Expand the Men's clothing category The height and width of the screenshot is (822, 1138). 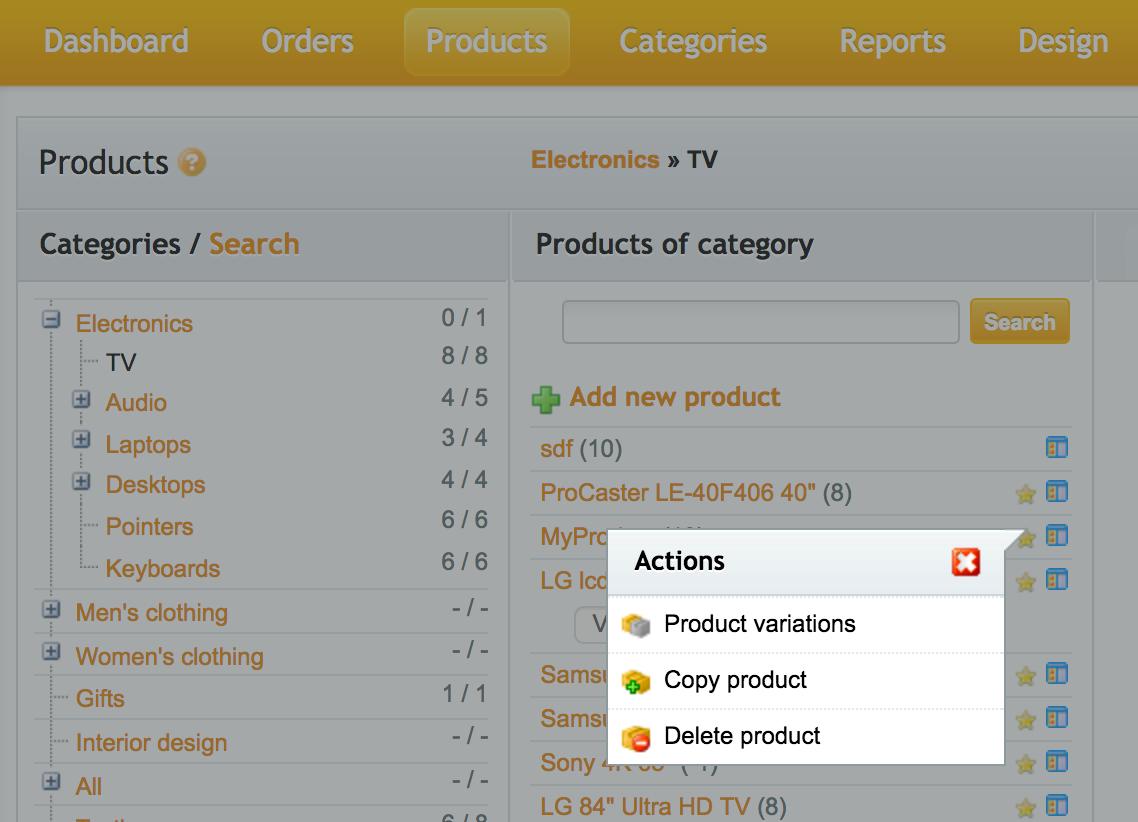pyautogui.click(x=51, y=609)
